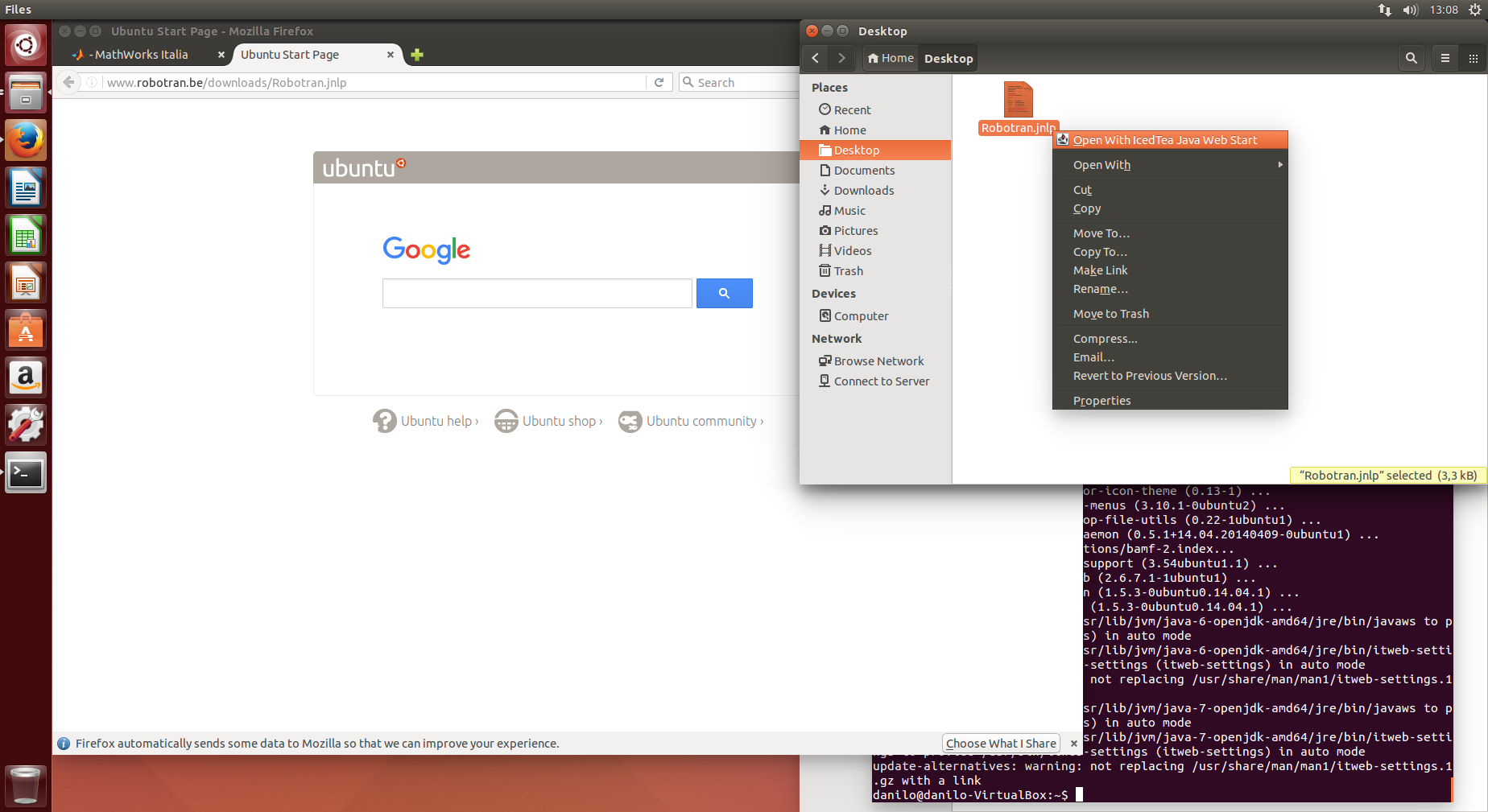Choose Move To… in context menu
Image resolution: width=1488 pixels, height=812 pixels.
(x=1170, y=233)
